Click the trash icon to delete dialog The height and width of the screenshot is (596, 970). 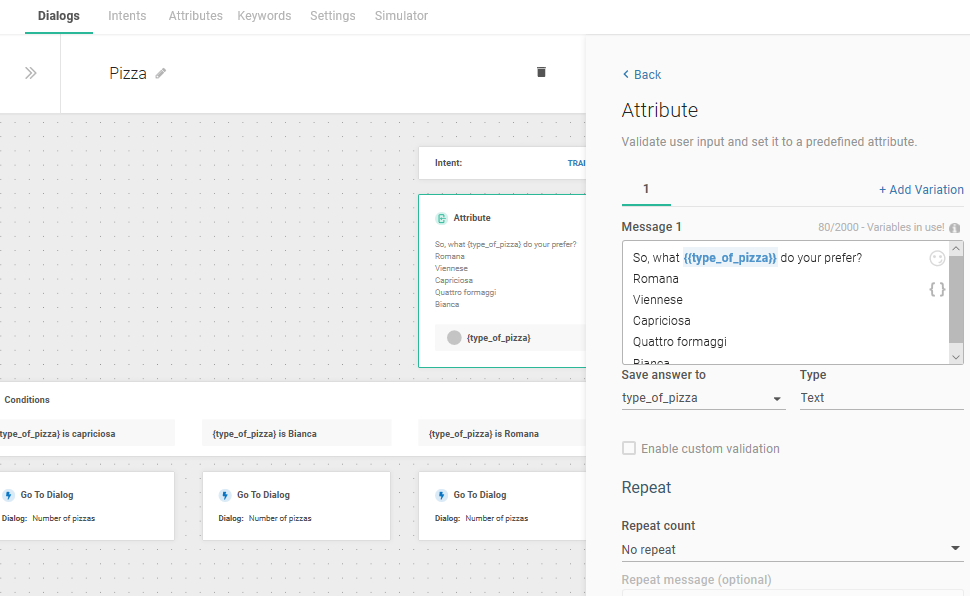[541, 72]
